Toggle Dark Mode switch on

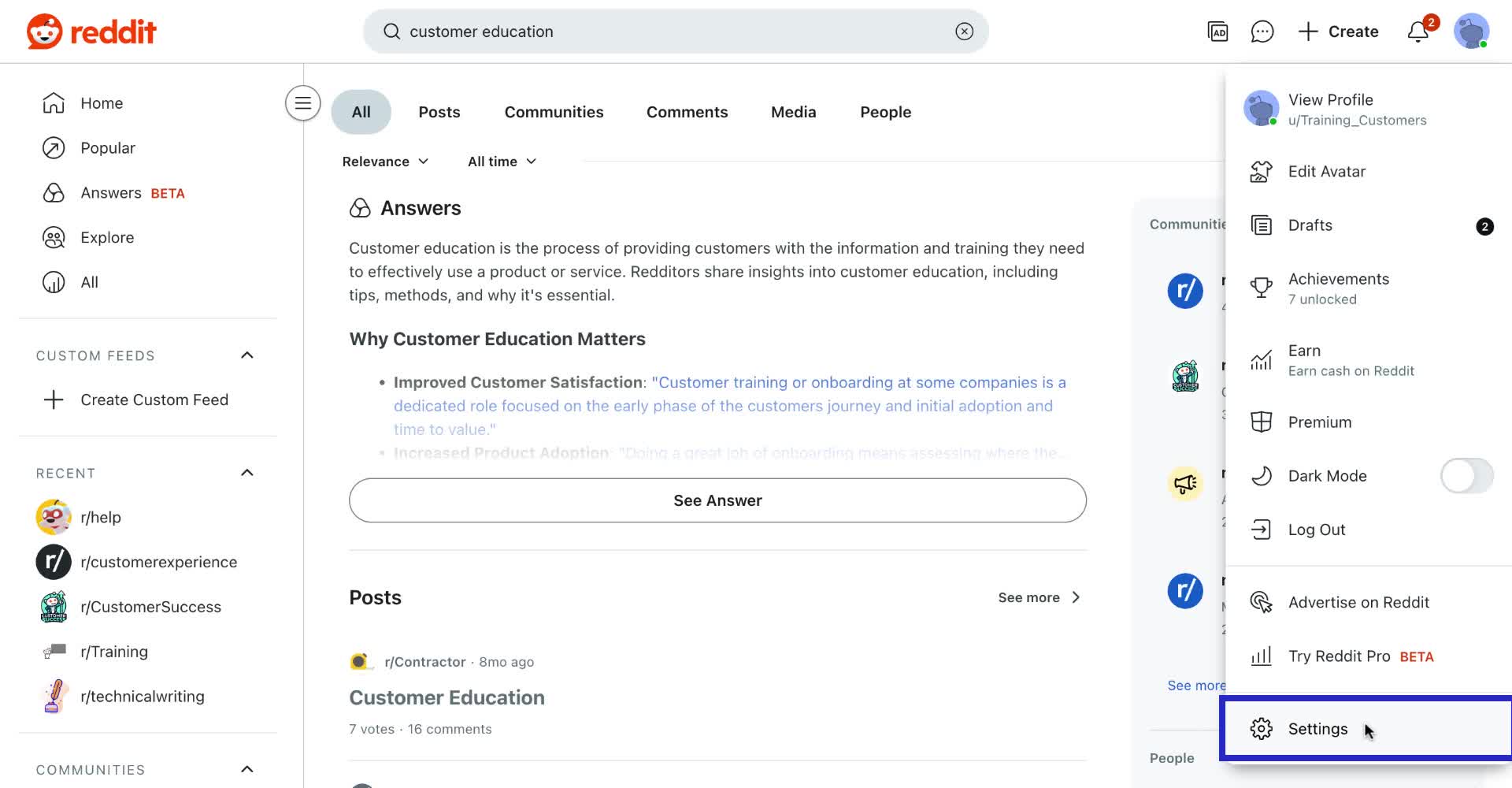[x=1466, y=476]
